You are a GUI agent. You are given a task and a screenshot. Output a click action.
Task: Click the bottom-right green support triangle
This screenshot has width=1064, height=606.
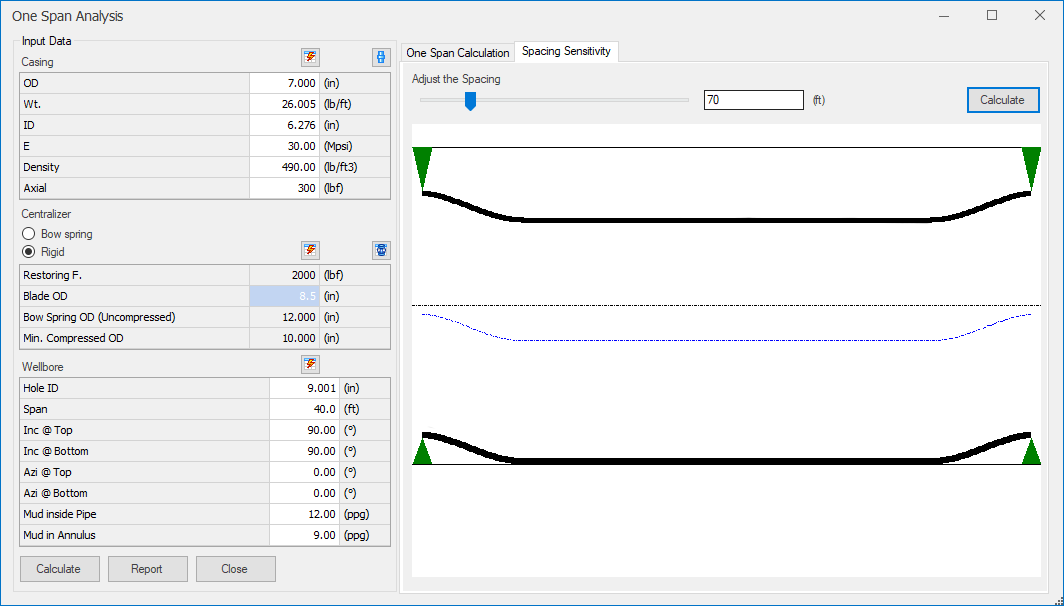click(1031, 450)
